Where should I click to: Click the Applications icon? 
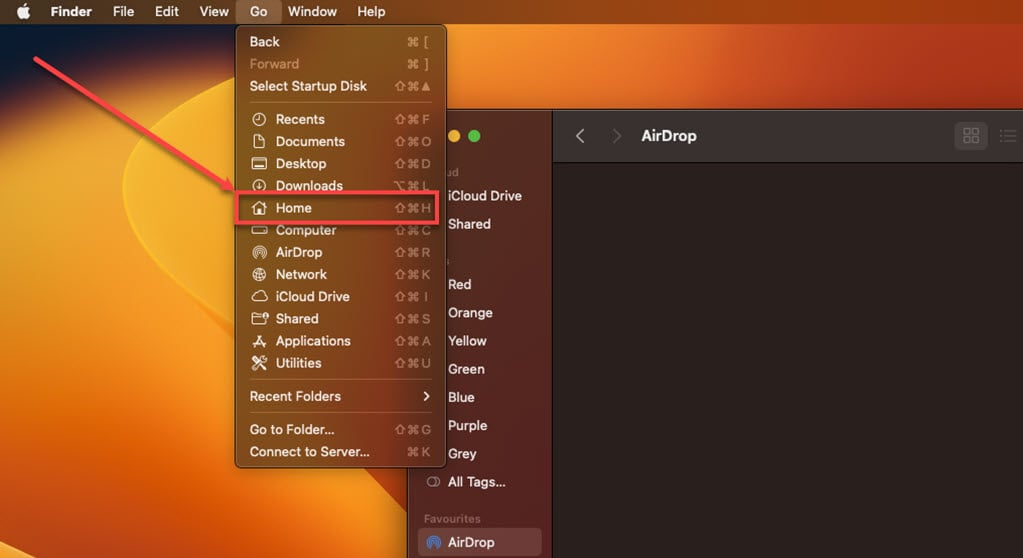pos(259,341)
